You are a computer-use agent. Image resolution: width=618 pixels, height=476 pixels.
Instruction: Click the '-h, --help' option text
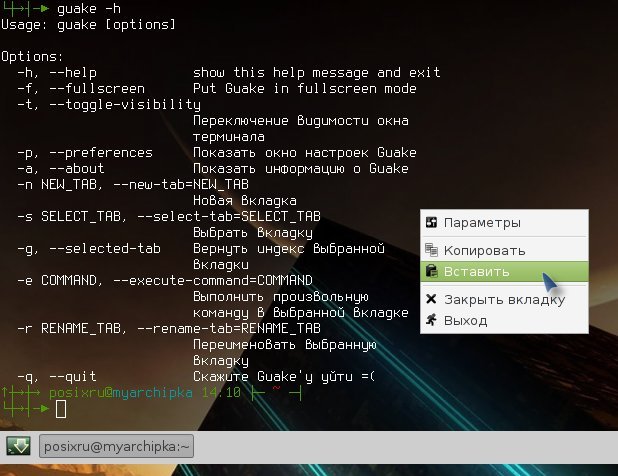pyautogui.click(x=57, y=73)
